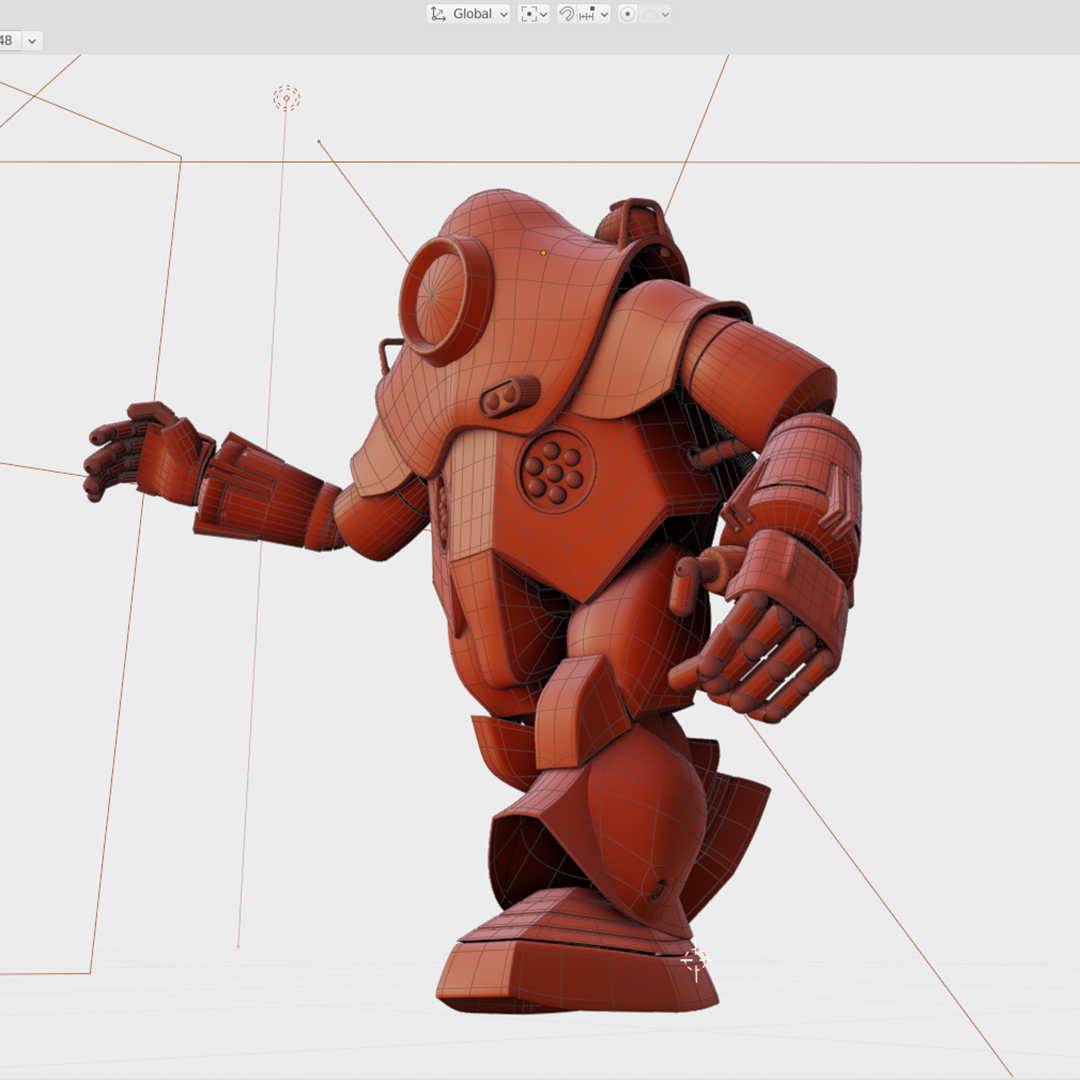Image resolution: width=1080 pixels, height=1080 pixels.
Task: Click the 3D cursor near the robot's foot
Action: tap(695, 961)
